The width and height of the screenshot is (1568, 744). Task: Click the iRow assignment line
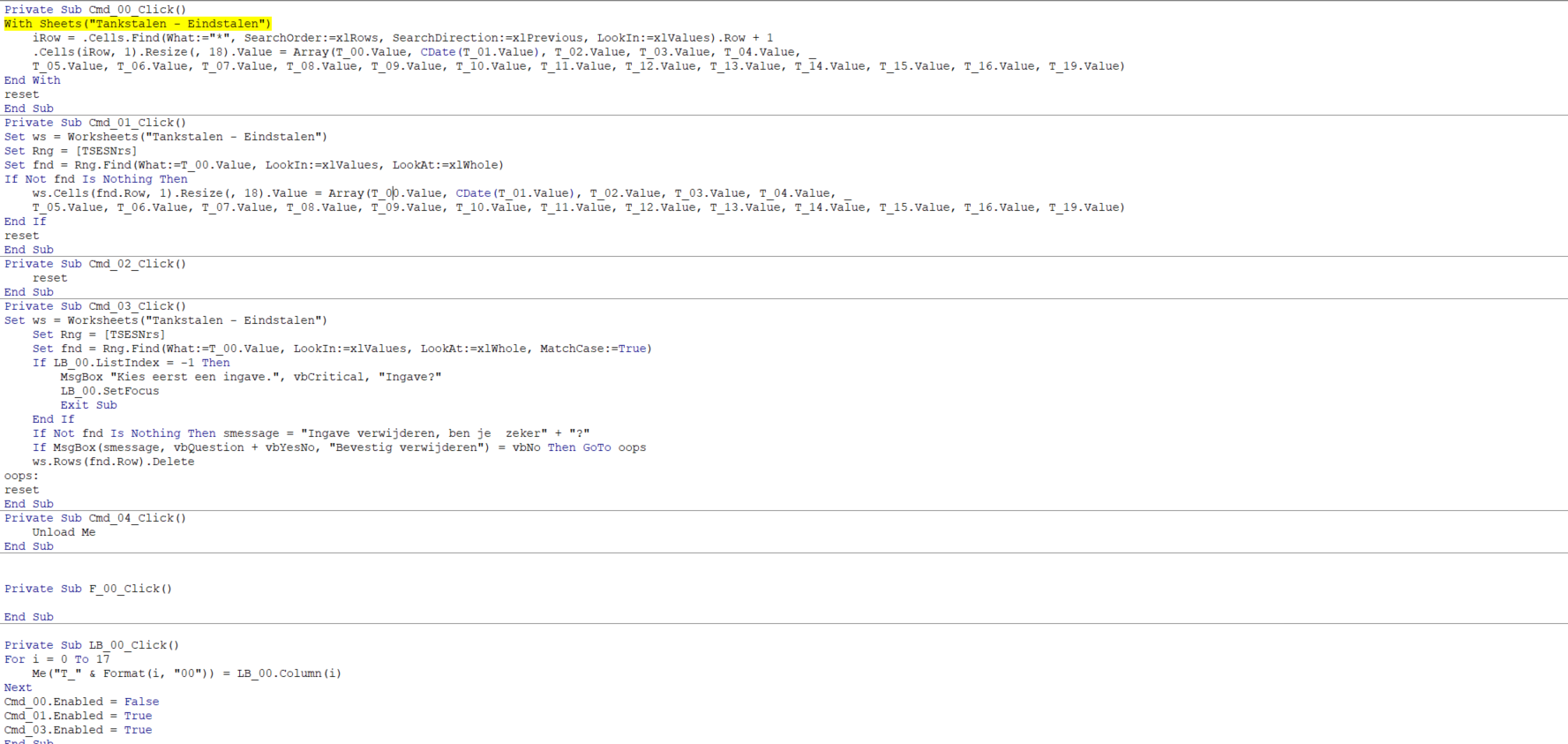pos(403,38)
